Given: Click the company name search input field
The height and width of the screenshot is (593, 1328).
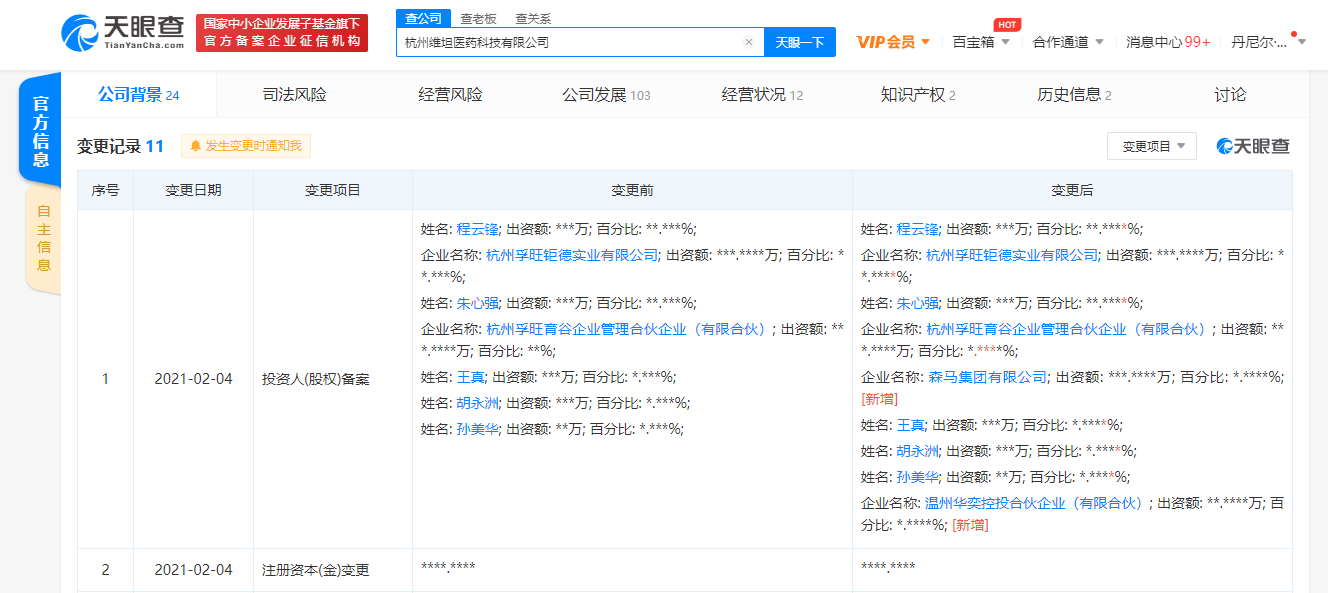Looking at the screenshot, I should tap(570, 42).
